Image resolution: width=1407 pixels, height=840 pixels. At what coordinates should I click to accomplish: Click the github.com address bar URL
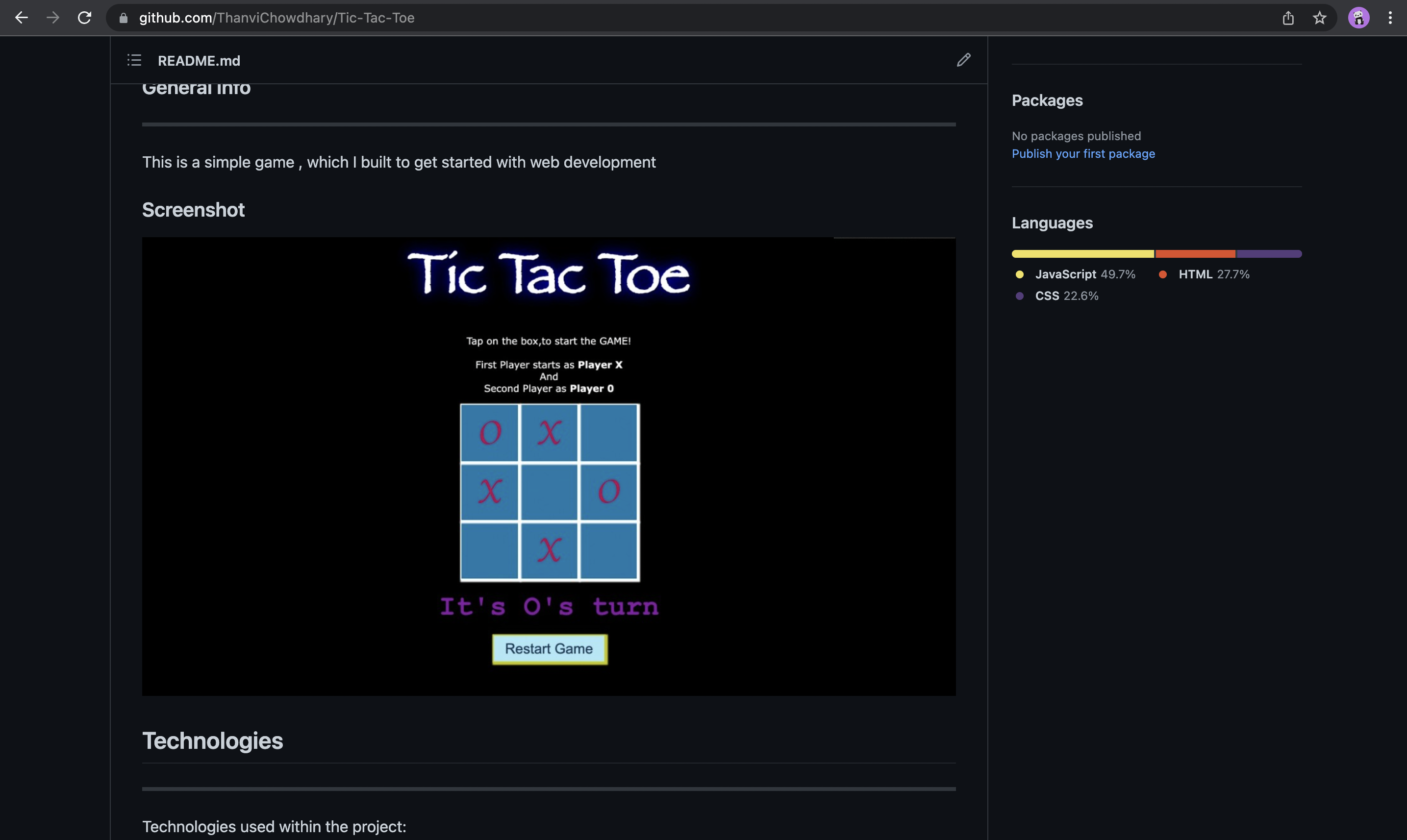276,18
